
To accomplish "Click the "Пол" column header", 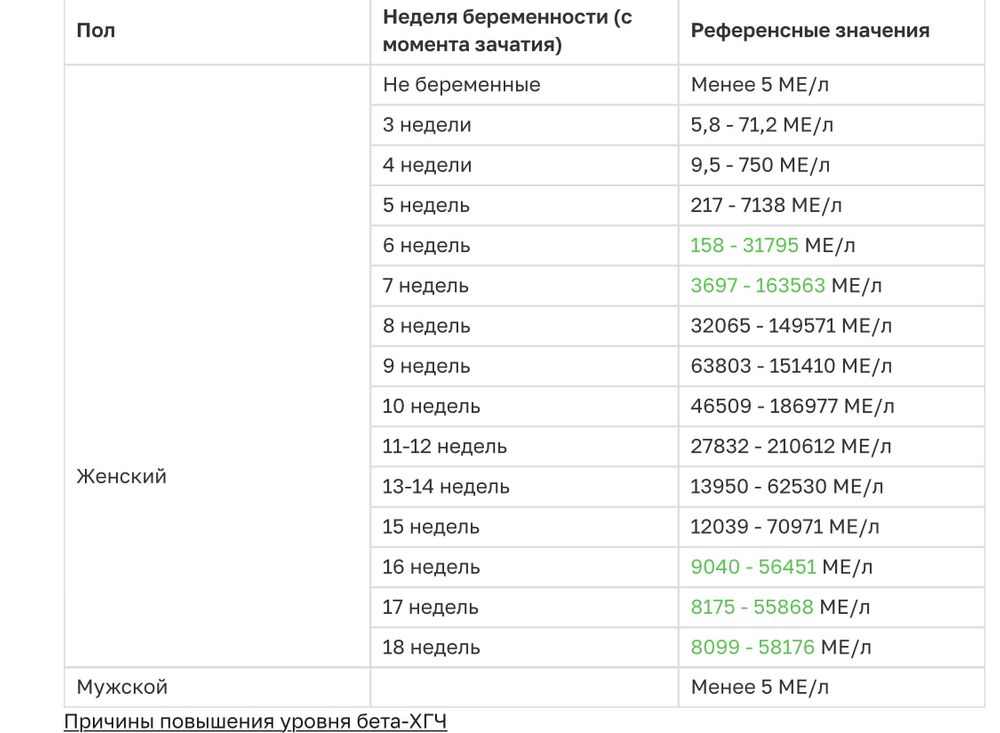I will pyautogui.click(x=96, y=30).
